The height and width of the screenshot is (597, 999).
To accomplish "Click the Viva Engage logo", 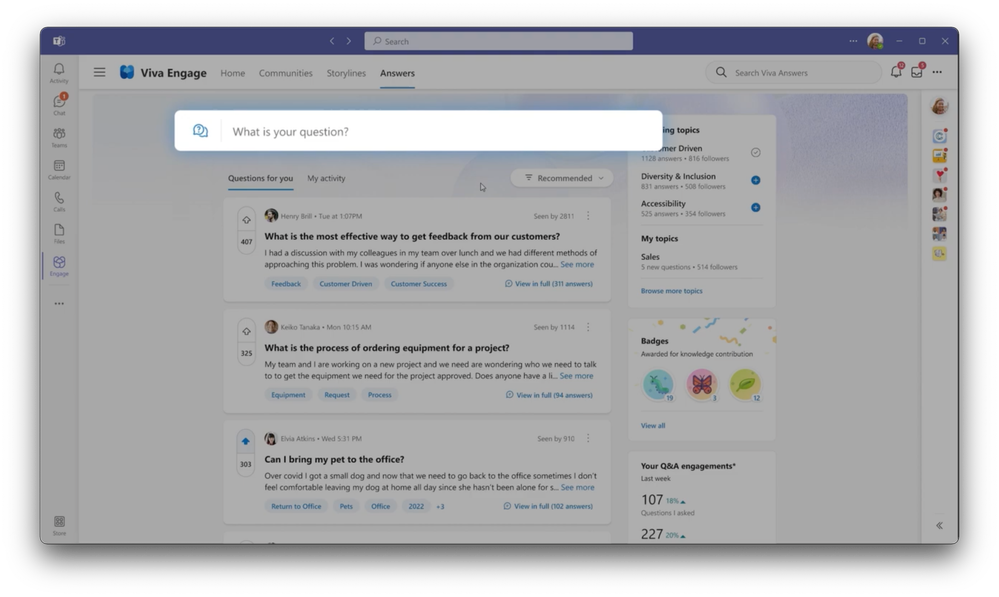I will tap(127, 73).
